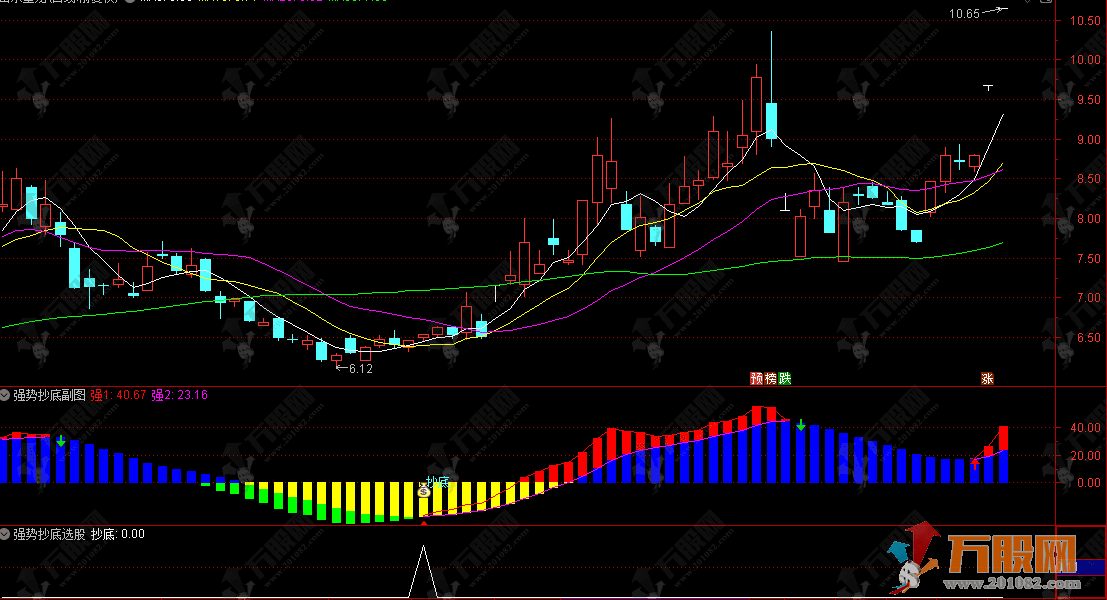Click the red up arrow signal
The image size is (1107, 600).
[975, 463]
